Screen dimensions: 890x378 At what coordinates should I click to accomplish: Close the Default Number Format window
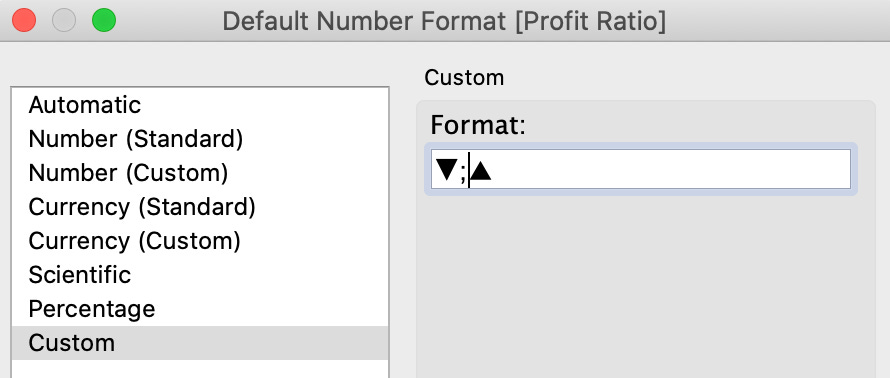click(x=24, y=21)
